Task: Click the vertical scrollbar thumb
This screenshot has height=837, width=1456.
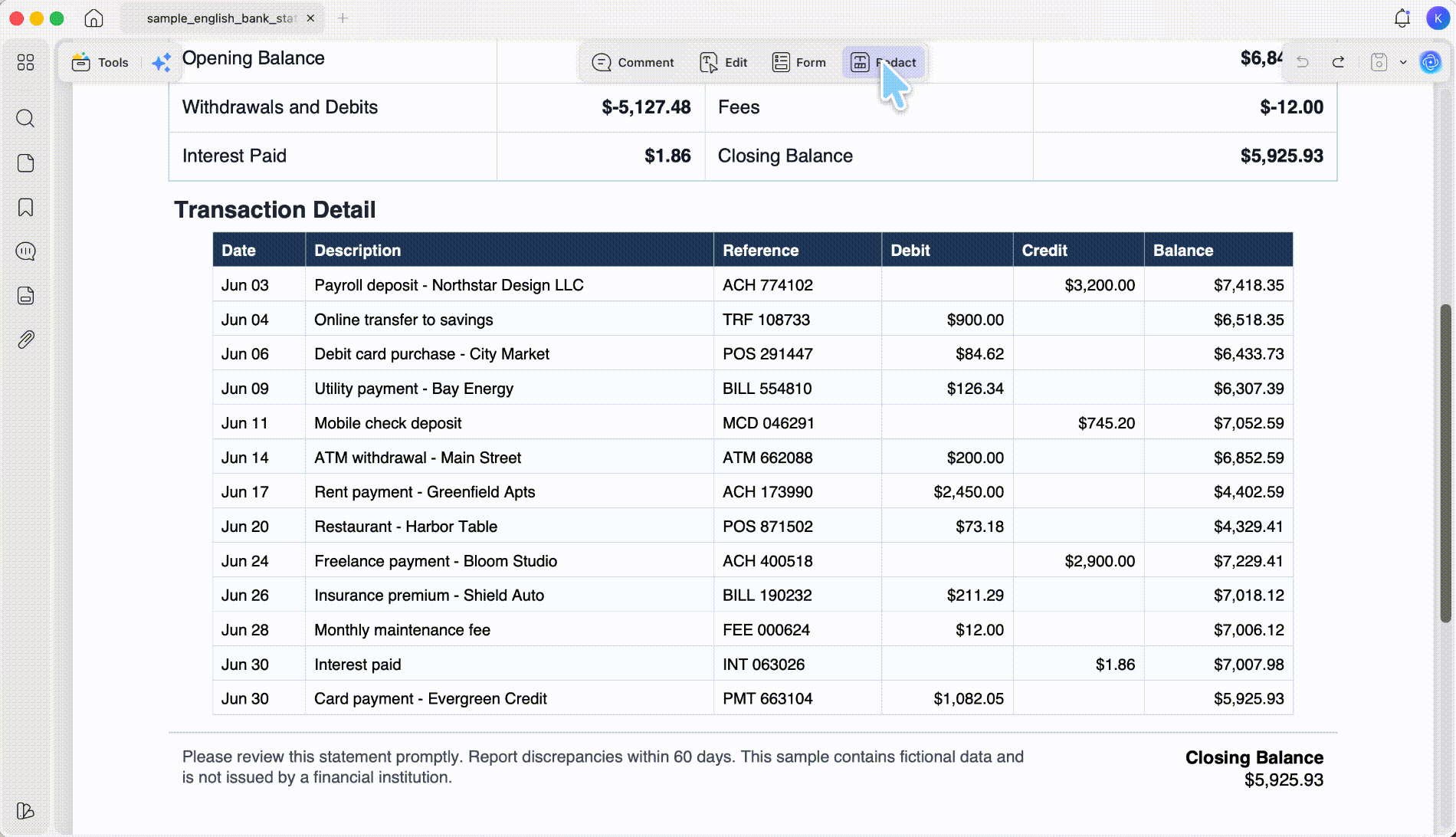Action: 1445,463
